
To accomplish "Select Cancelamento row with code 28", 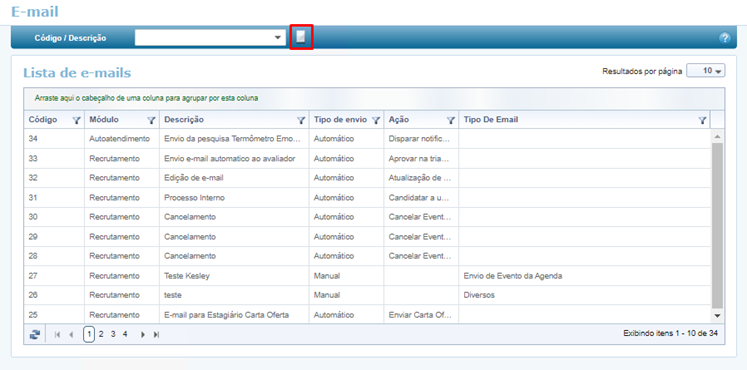I will [x=367, y=256].
